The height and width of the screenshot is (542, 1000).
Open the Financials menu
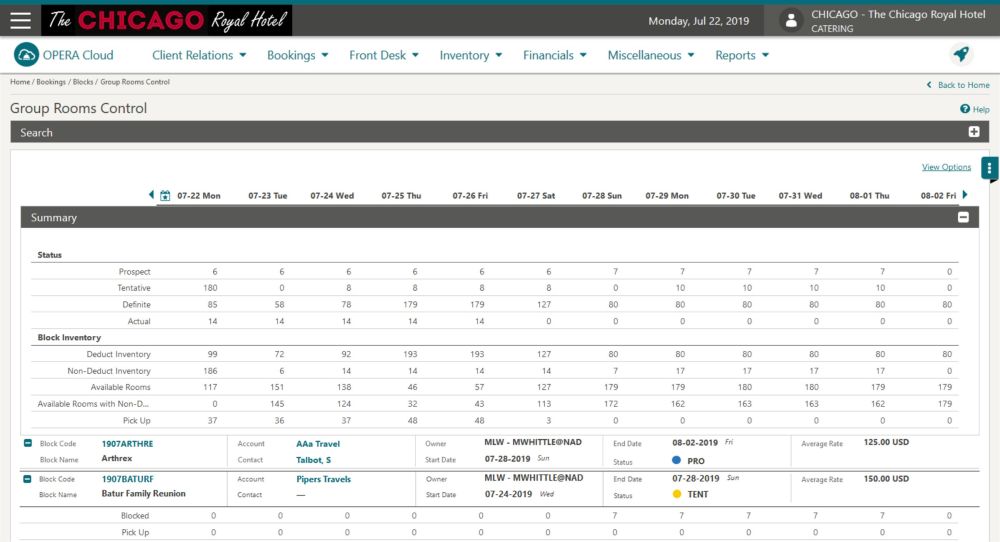point(554,55)
